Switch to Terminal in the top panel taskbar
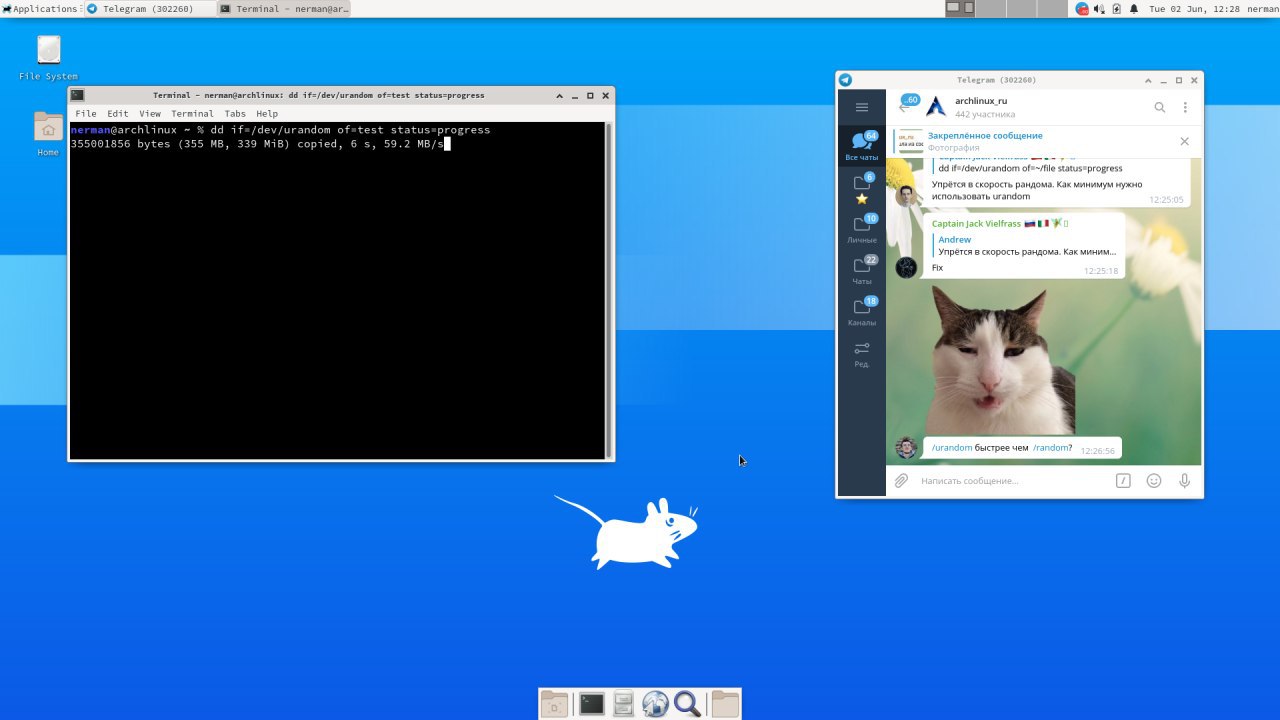The height and width of the screenshot is (720, 1280). click(x=284, y=8)
